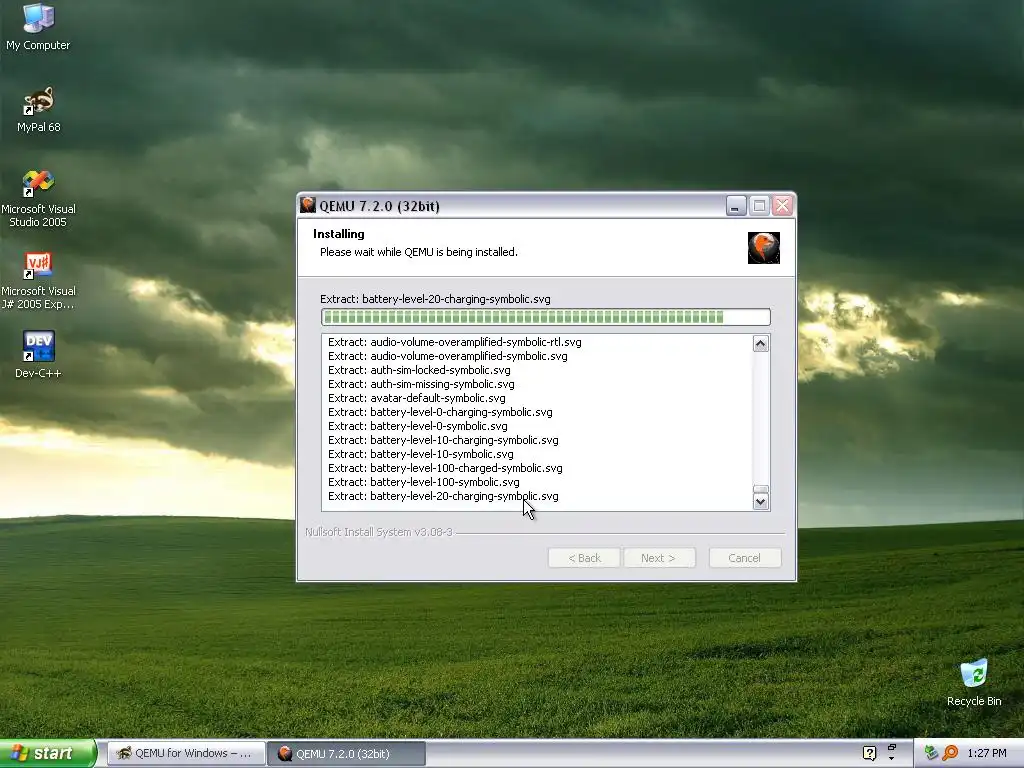Viewport: 1024px width, 768px height.
Task: Click the help question-mark tray icon
Action: (x=869, y=753)
